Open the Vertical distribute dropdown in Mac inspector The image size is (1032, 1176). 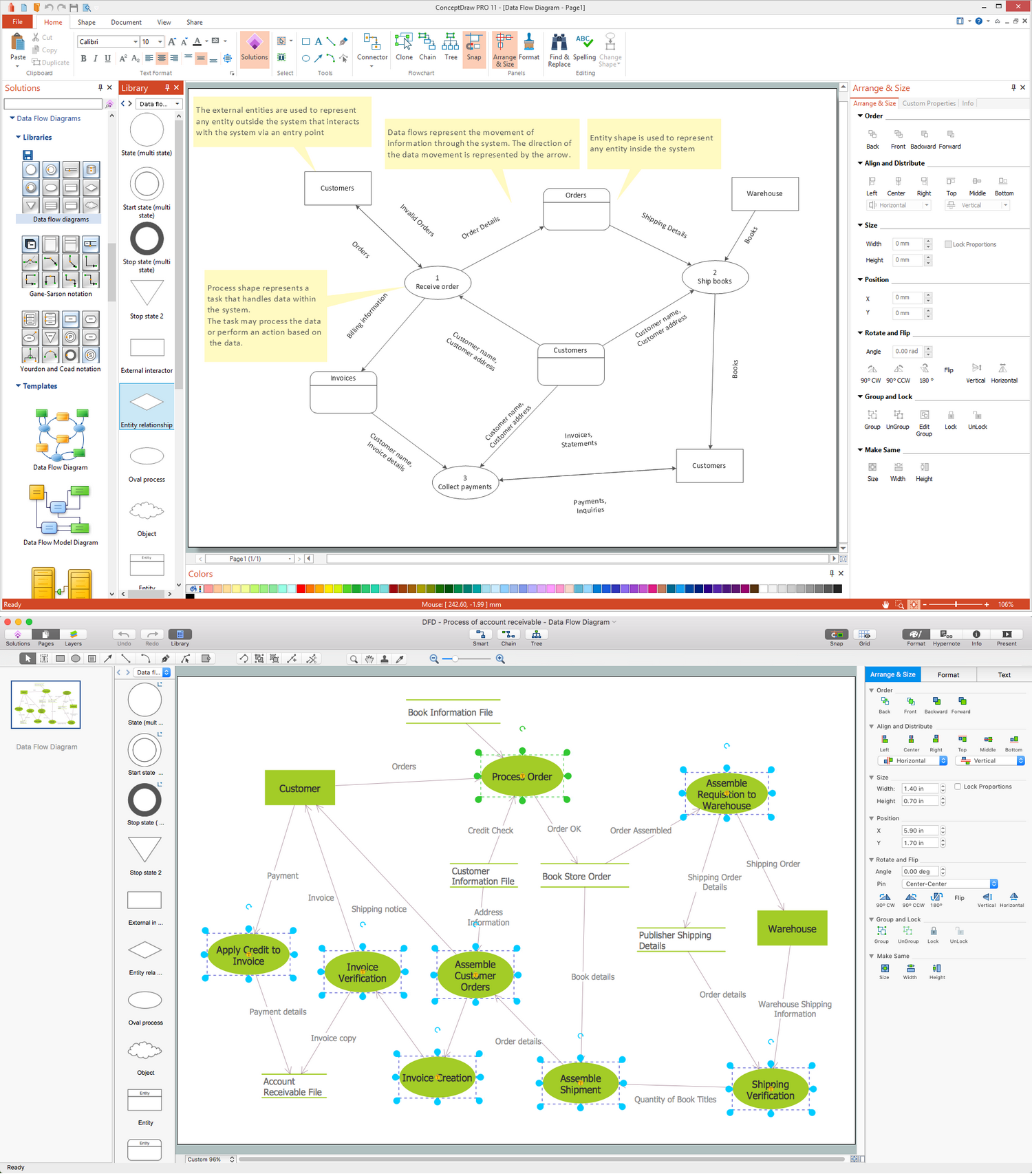pyautogui.click(x=989, y=760)
